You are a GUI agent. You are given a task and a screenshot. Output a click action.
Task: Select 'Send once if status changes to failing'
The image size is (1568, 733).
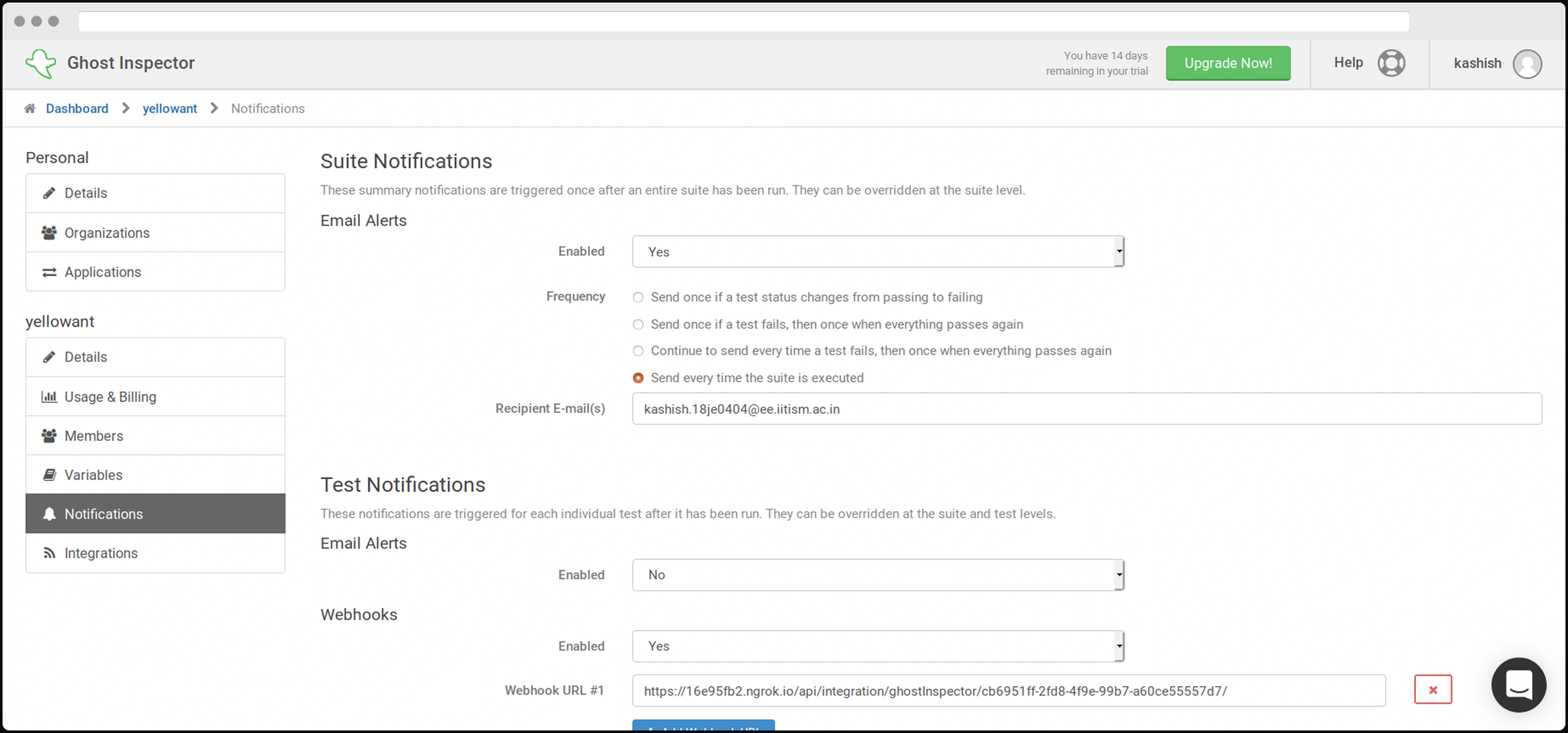click(638, 298)
